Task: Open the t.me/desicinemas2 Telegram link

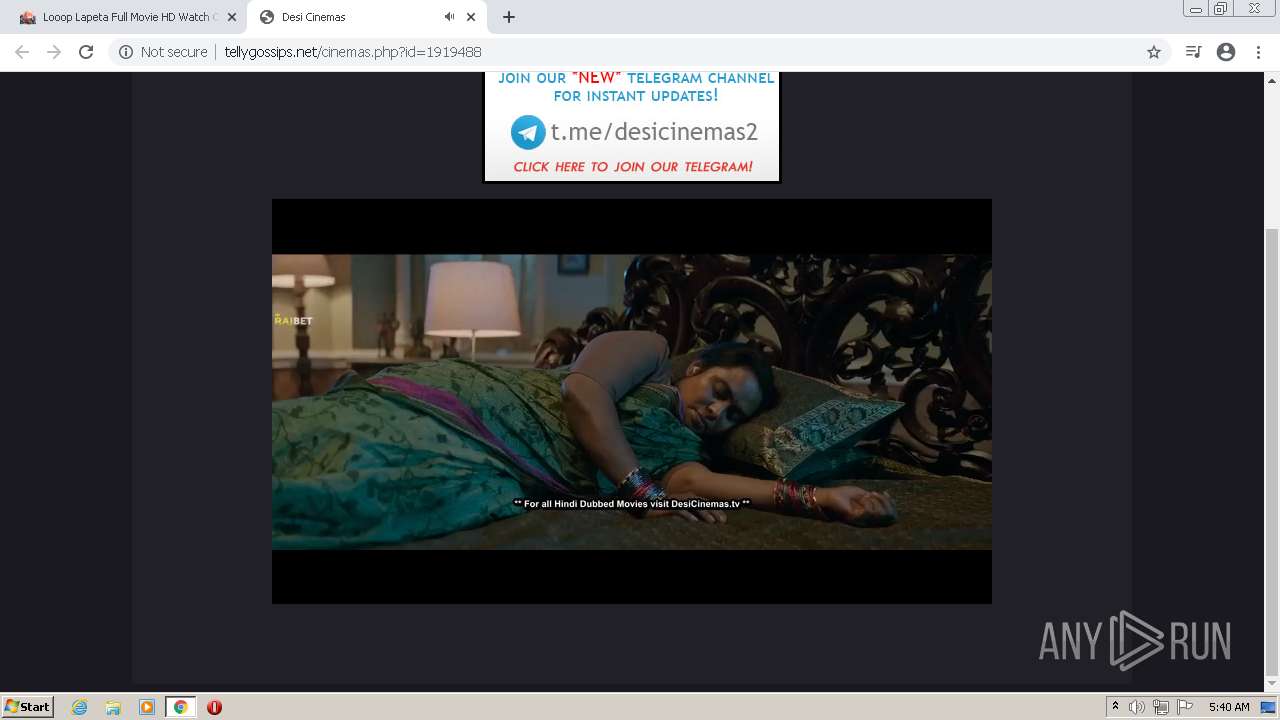Action: point(654,131)
